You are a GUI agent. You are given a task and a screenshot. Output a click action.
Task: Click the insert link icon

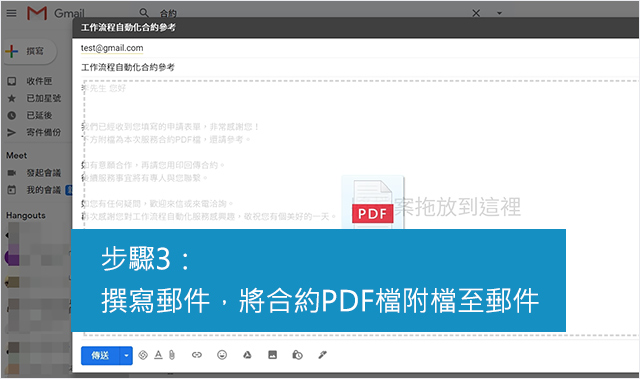pos(197,355)
